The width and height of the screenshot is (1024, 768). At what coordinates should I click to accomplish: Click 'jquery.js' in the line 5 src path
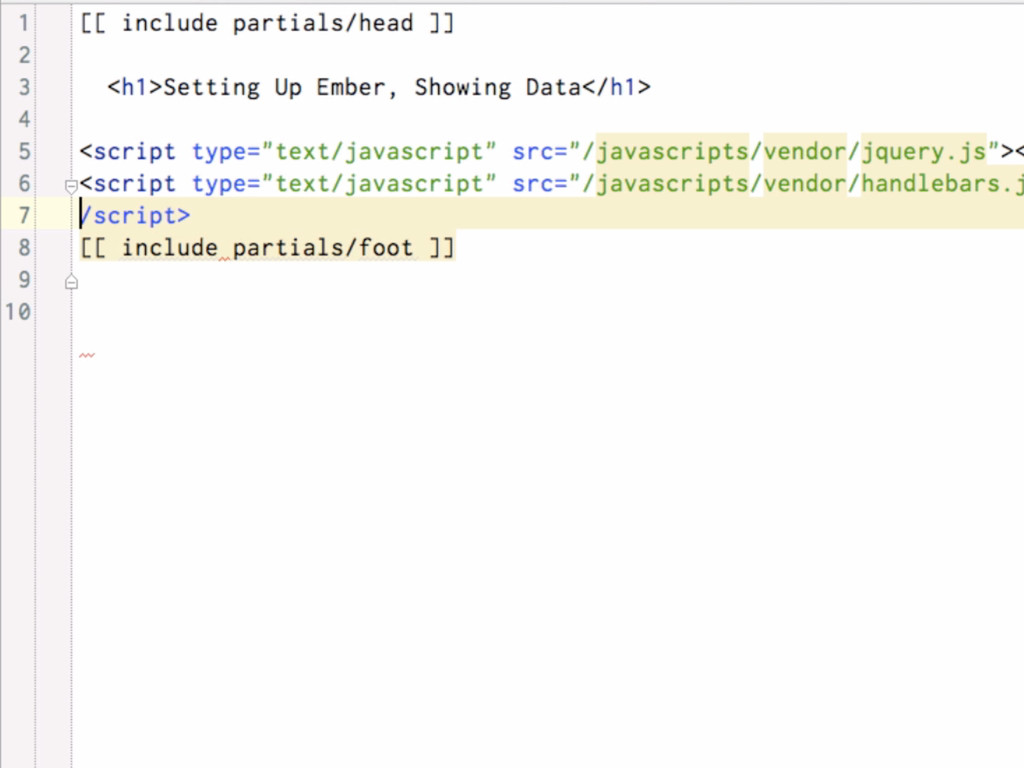[x=923, y=152]
